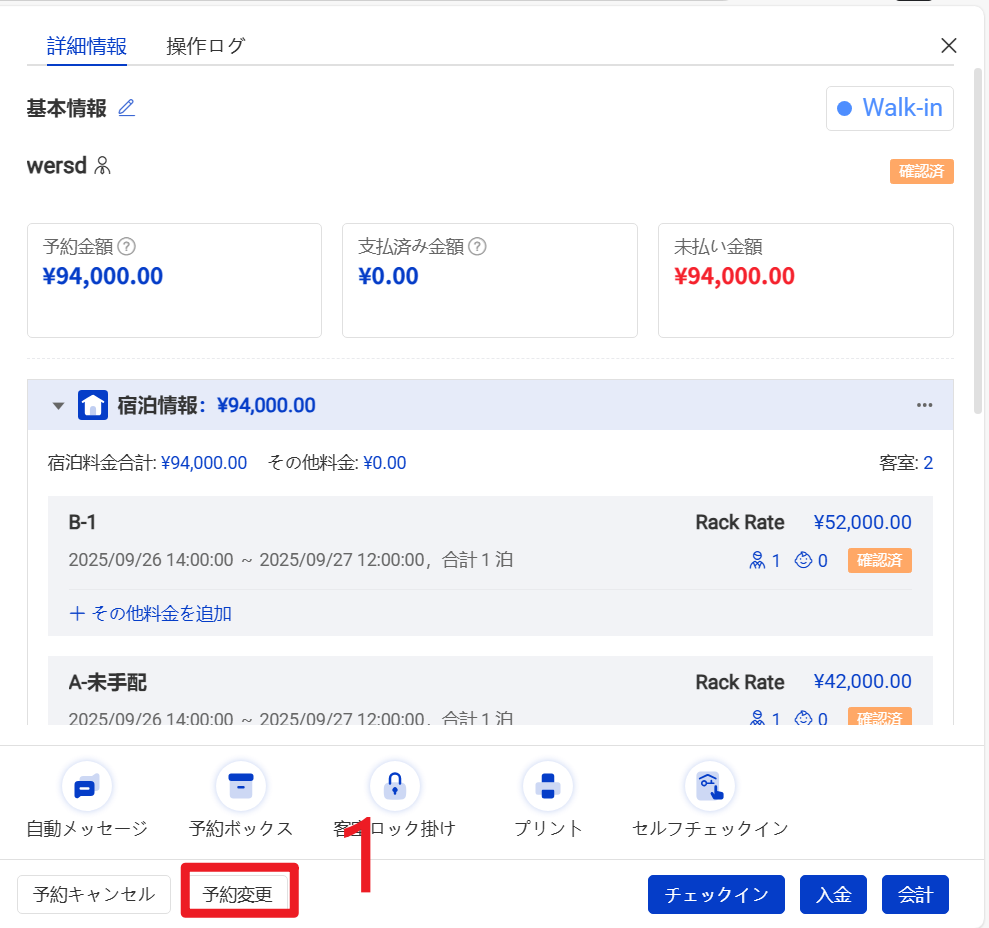Viewport: 989px width, 928px height.
Task: Open the 予約ボックス icon
Action: coord(240,786)
